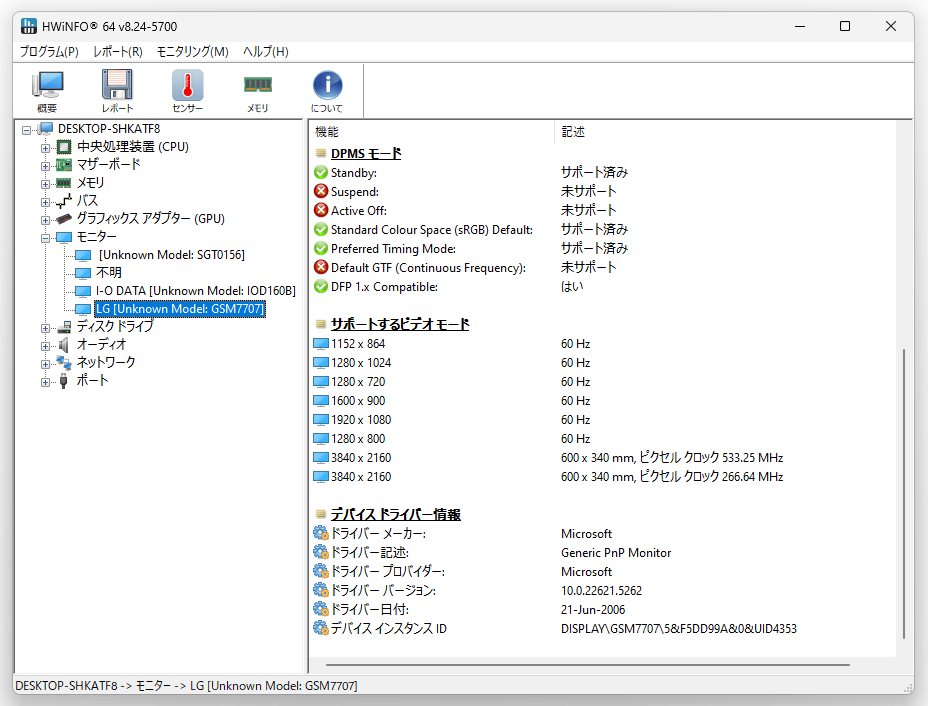The height and width of the screenshot is (706, 928).
Task: Select the 1600 x 900 video mode row
Action: [602, 401]
